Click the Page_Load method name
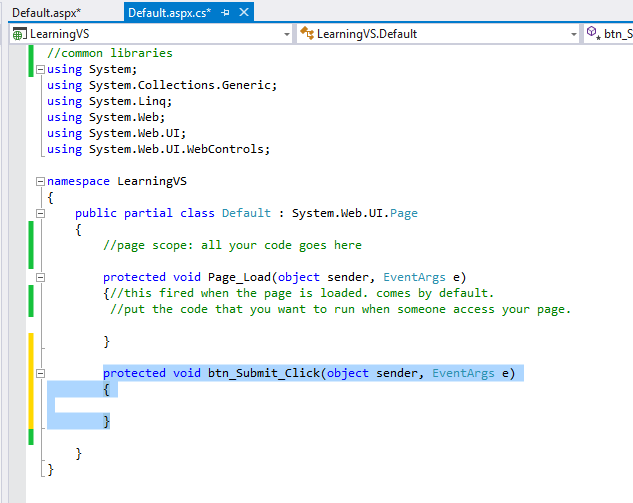The height and width of the screenshot is (503, 633). coord(240,277)
